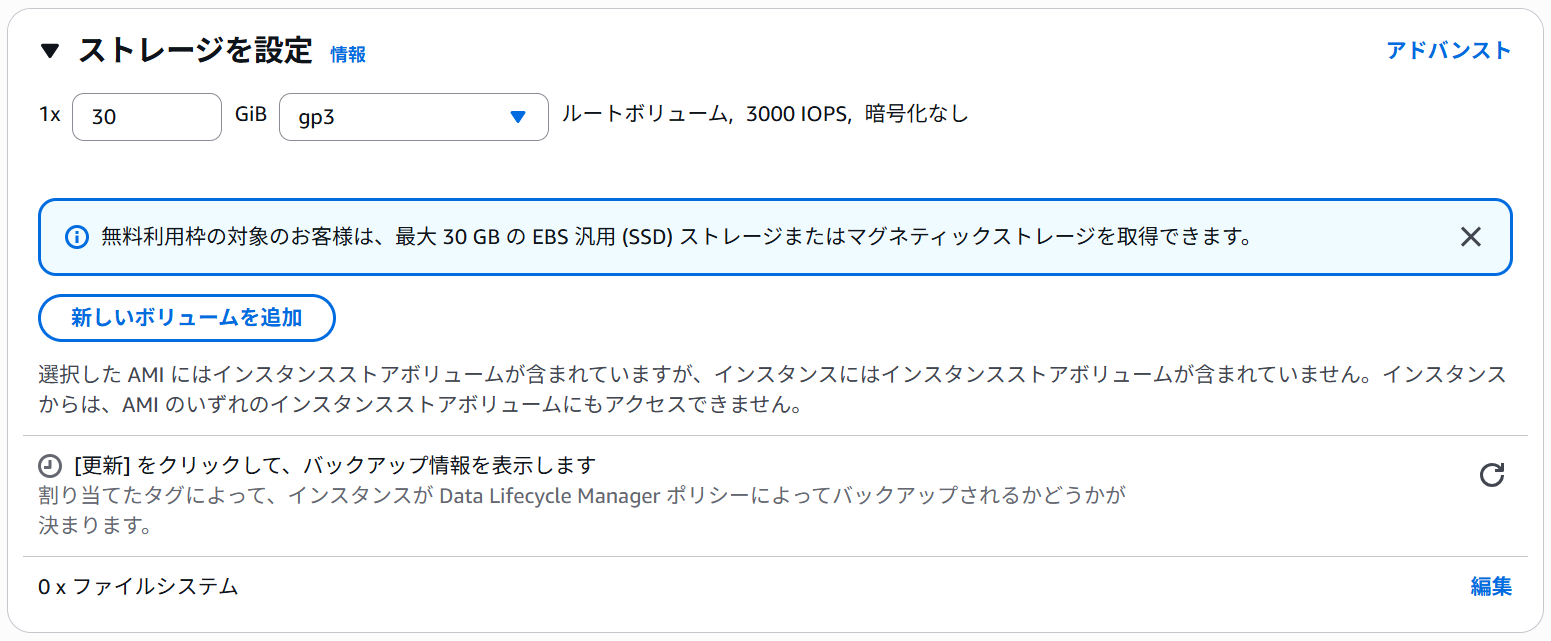Click 編集 to edit file systems

[x=1491, y=587]
